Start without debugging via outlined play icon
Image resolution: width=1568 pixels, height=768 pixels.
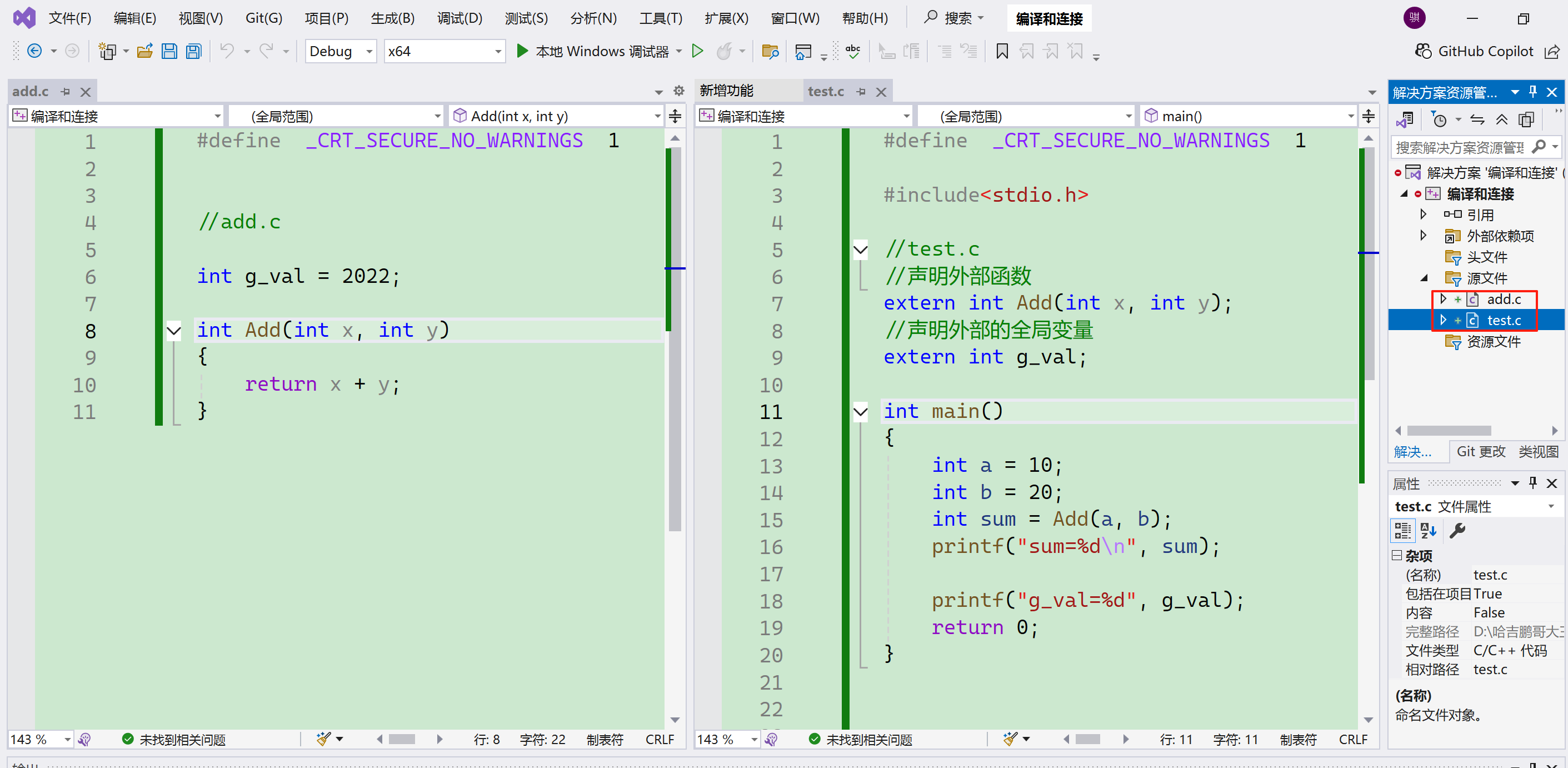697,52
